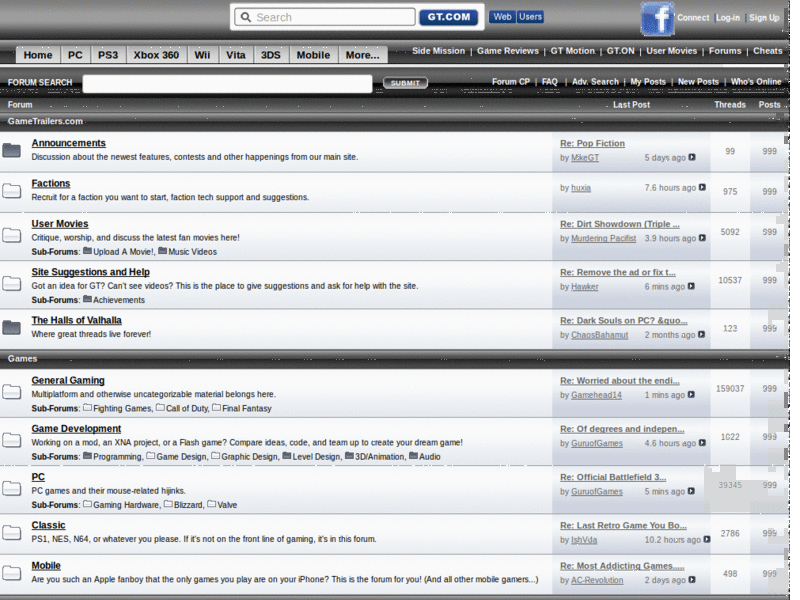Open Blizzard sub-forum

coord(188,505)
